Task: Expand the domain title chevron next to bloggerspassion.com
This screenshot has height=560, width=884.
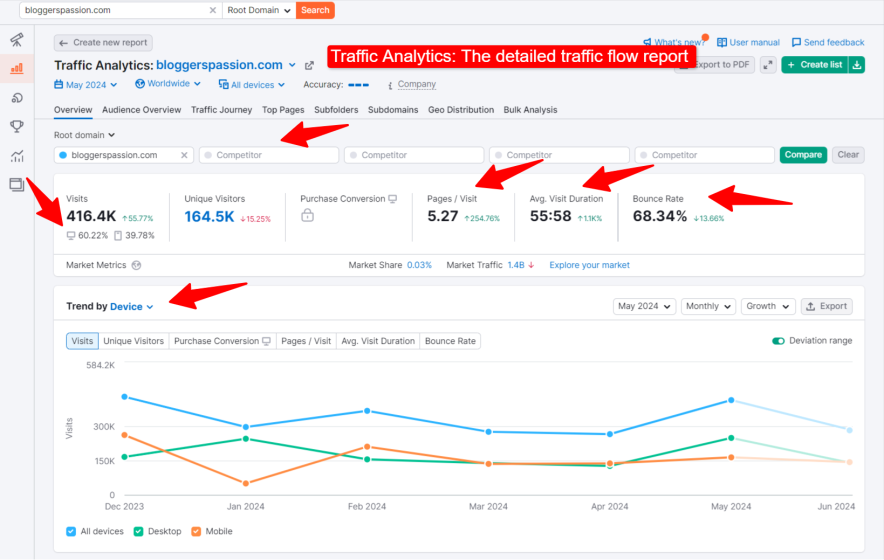Action: [x=292, y=65]
